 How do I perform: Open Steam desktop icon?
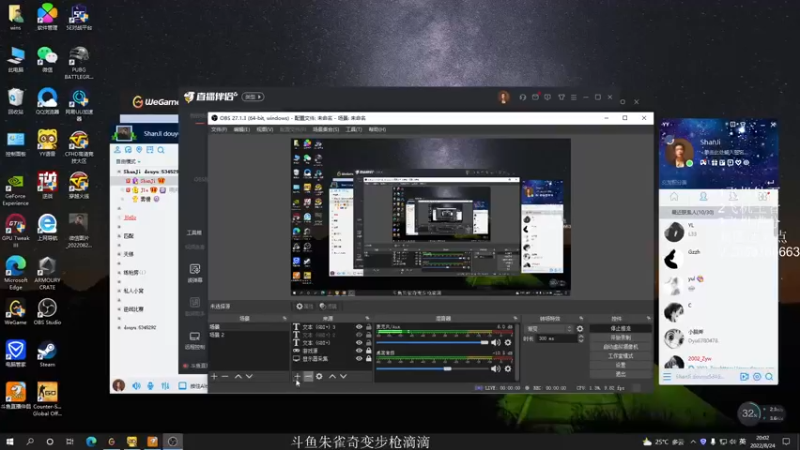pyautogui.click(x=47, y=354)
